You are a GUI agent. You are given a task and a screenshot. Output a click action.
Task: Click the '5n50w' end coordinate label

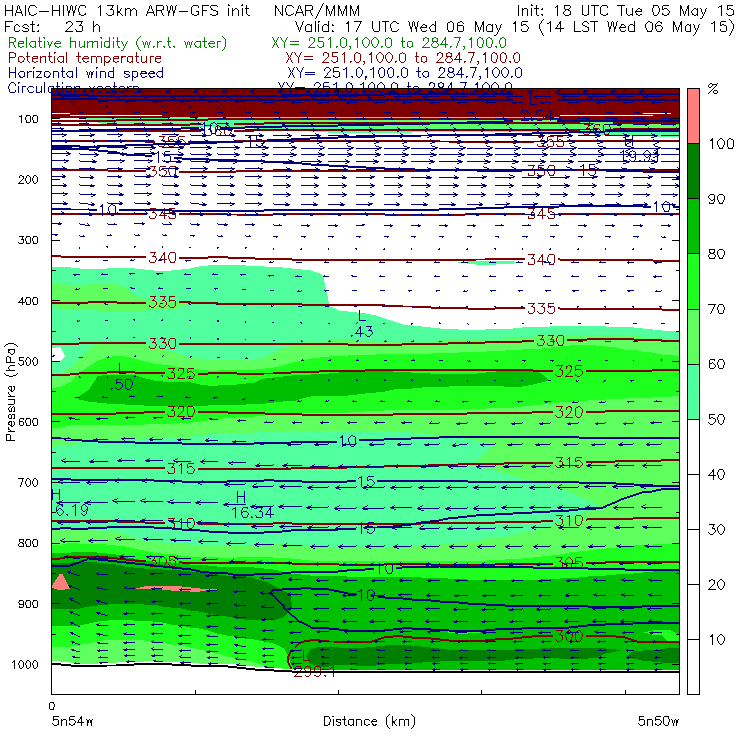658,721
